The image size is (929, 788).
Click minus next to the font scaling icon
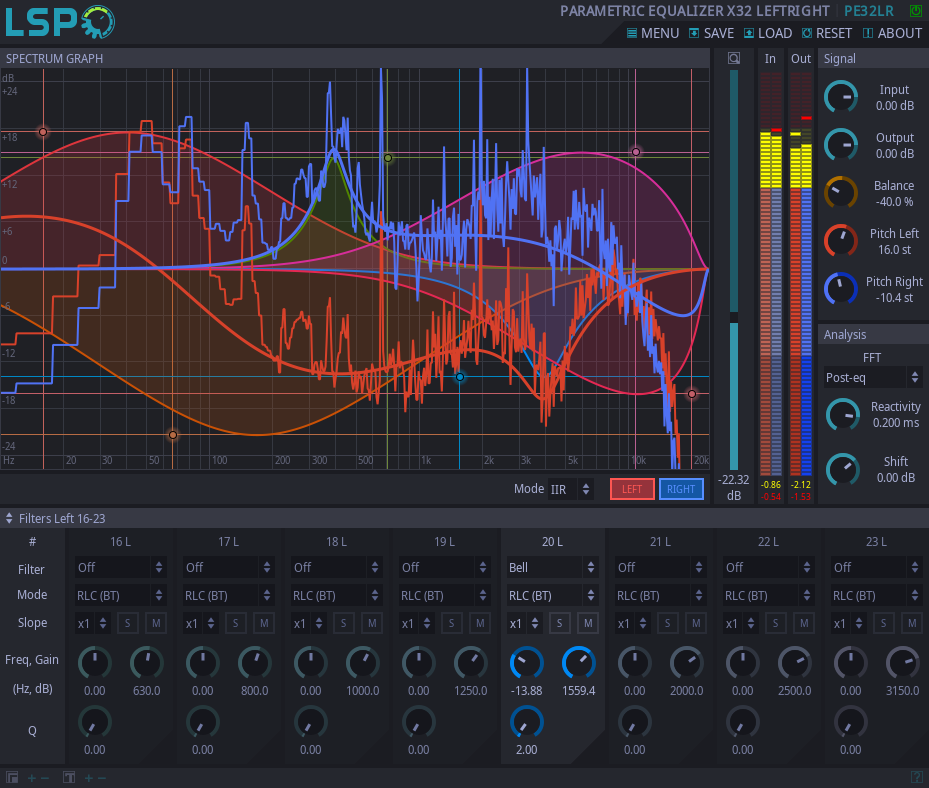[102, 777]
